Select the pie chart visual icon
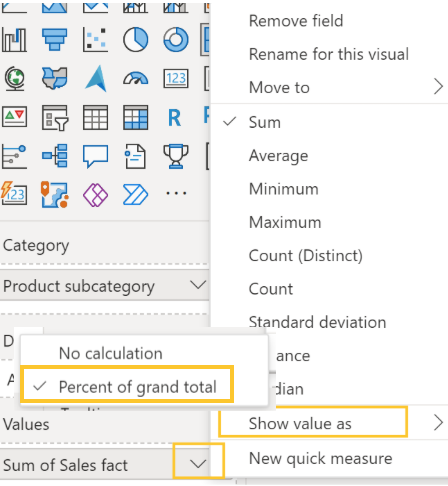 tap(135, 40)
